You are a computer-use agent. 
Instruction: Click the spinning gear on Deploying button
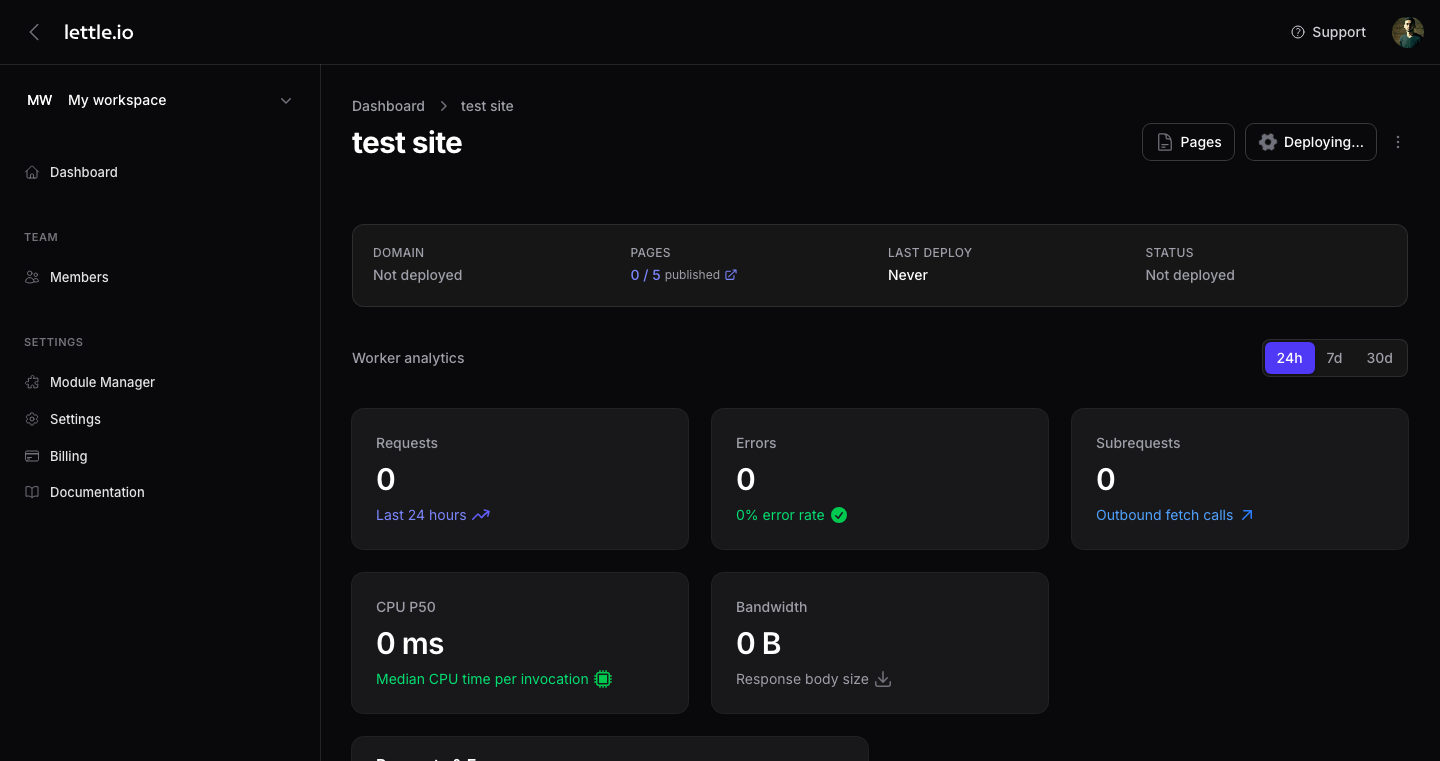pos(1268,142)
